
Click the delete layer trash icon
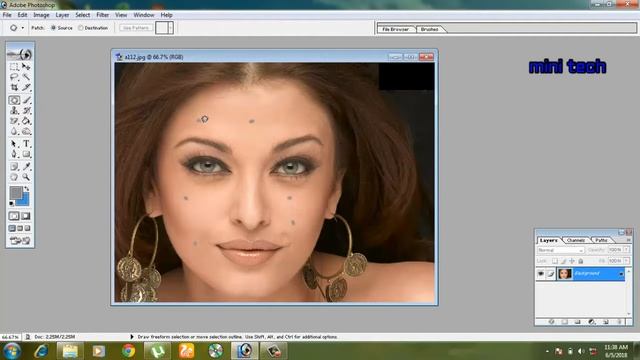pyautogui.click(x=620, y=322)
